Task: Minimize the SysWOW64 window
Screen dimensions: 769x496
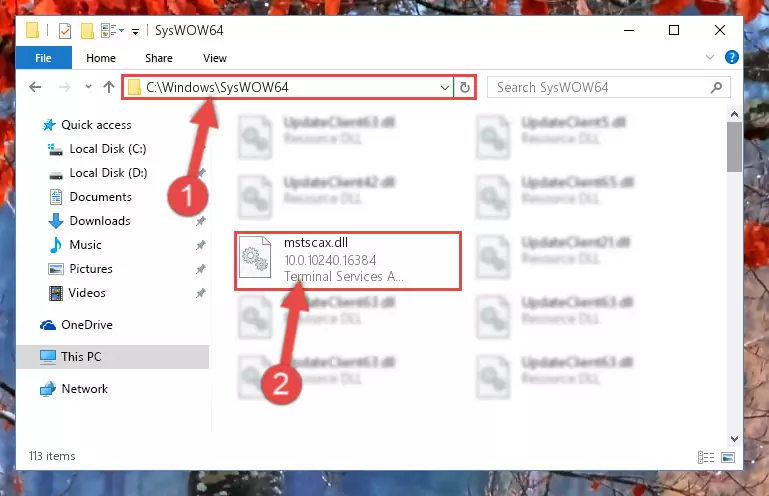Action: 629,30
